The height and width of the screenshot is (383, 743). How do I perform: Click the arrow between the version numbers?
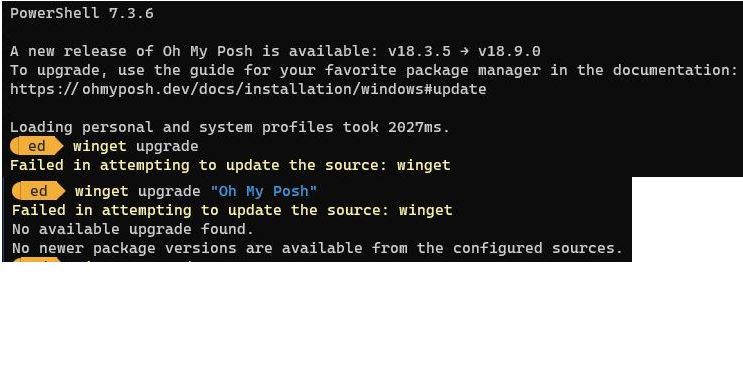click(465, 51)
